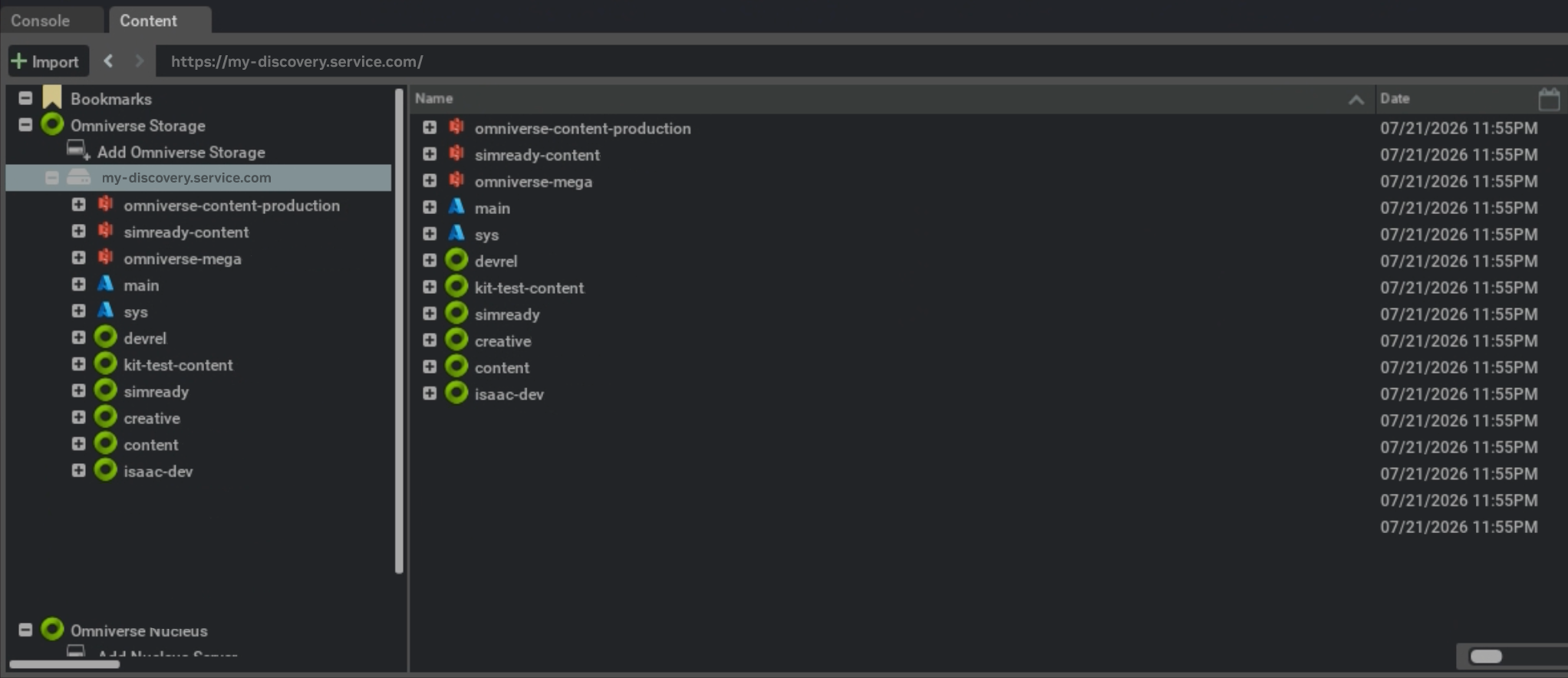Expand simready-content in the file list
This screenshot has height=678, width=1568.
(430, 154)
